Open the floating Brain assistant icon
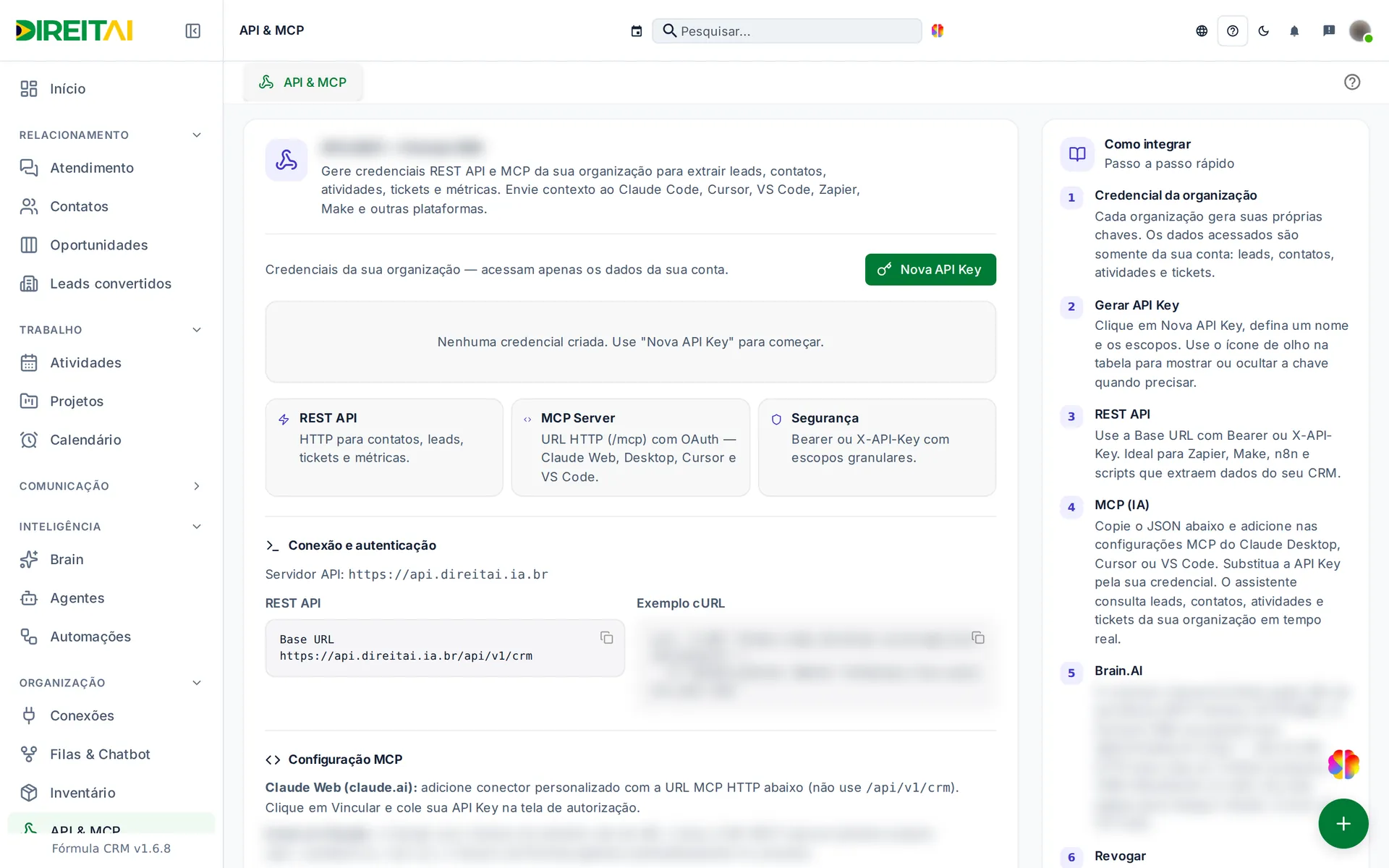Screen dimensions: 1389x868 1343,764
